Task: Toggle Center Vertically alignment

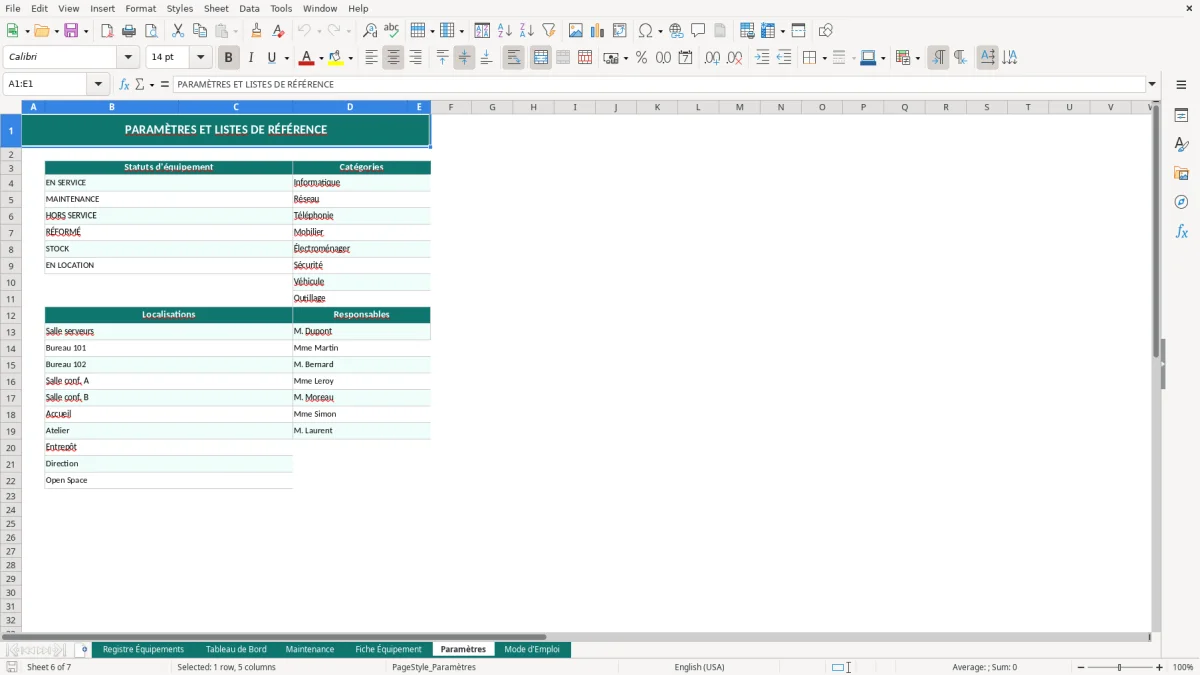Action: point(464,58)
